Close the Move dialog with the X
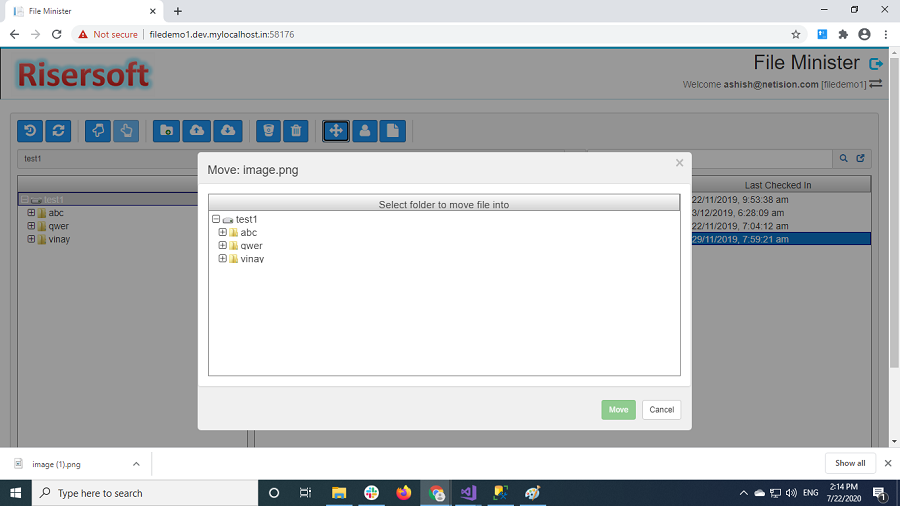 pyautogui.click(x=679, y=163)
